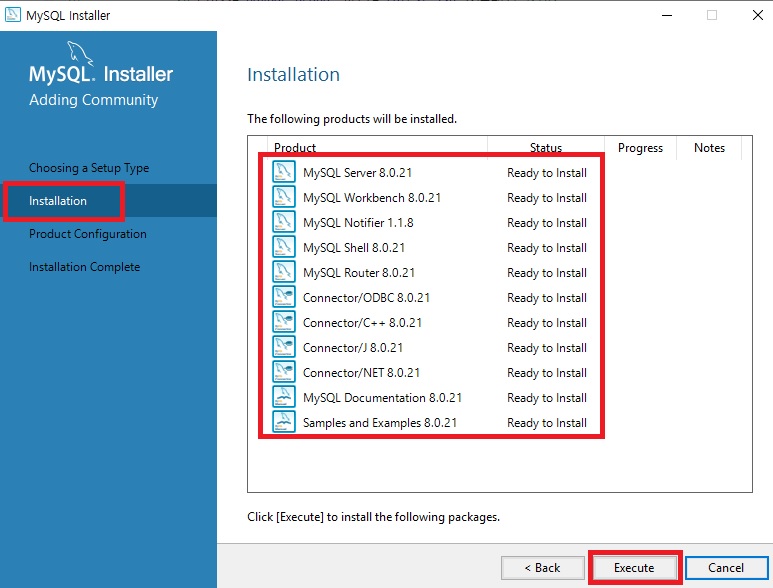
Task: Select the Connector/ODBC 8.0.21 row text
Action: [x=366, y=298]
